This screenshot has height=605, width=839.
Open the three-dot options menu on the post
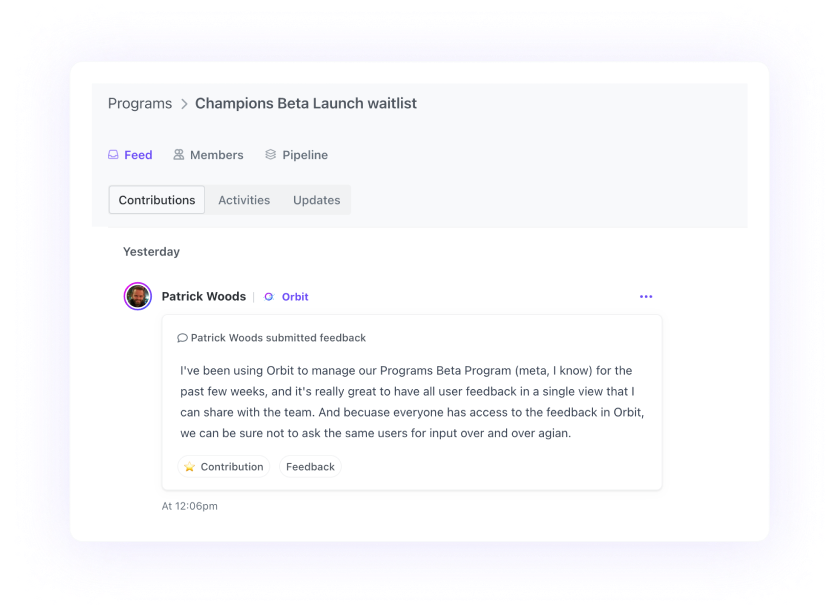coord(646,297)
